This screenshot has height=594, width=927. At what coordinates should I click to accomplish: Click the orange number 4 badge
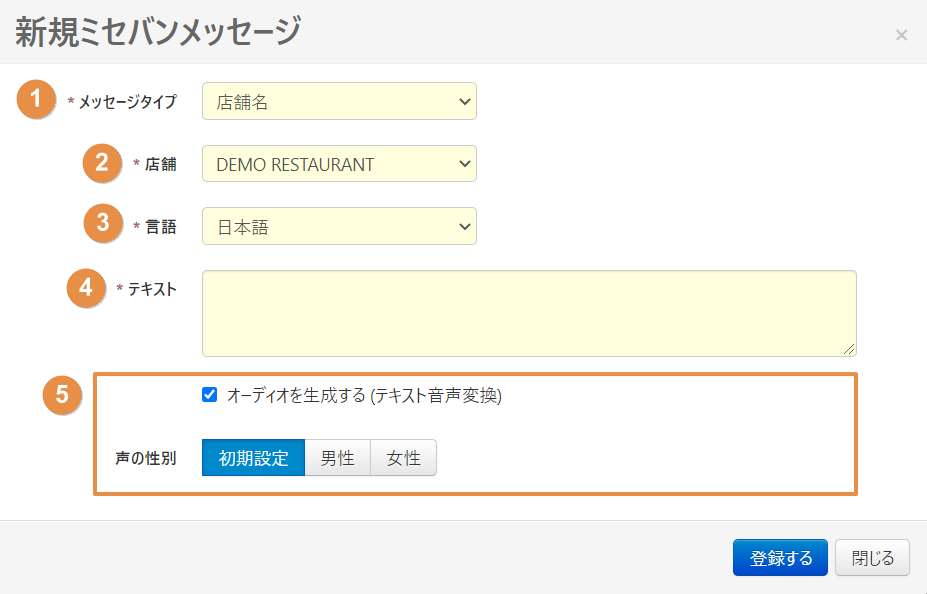(x=87, y=288)
